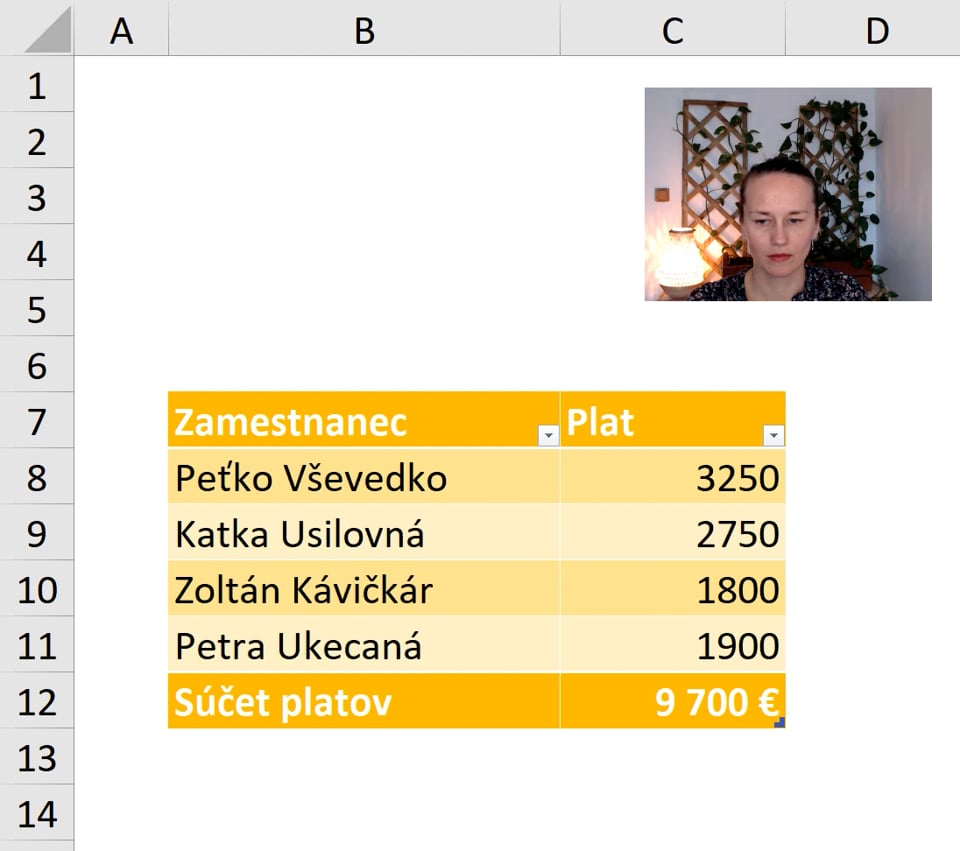Select row 2 header
Image resolution: width=960 pixels, height=851 pixels.
(x=37, y=140)
